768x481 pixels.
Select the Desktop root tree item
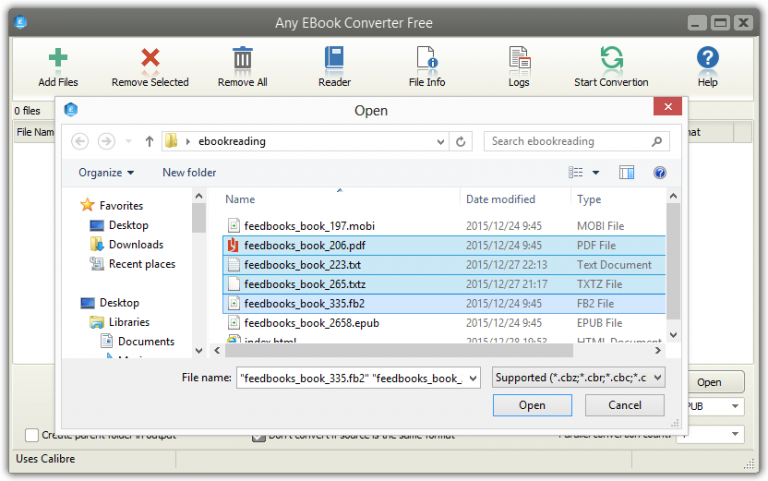[x=119, y=303]
